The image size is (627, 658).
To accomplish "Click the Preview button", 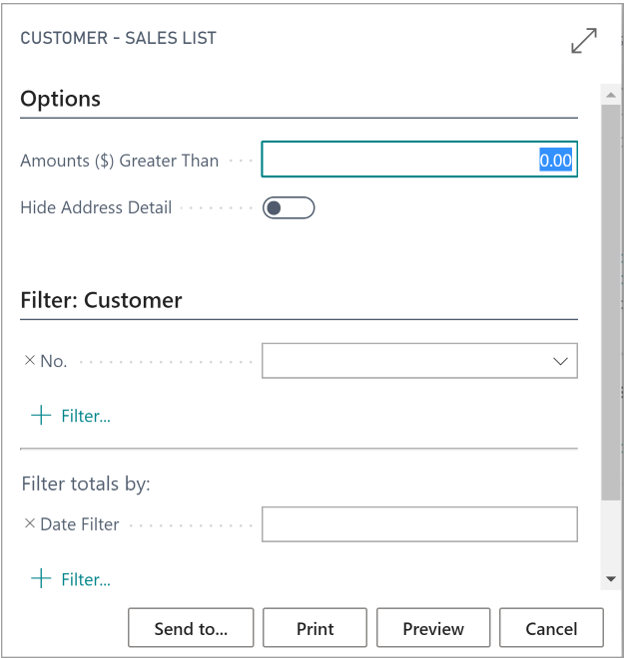I will 433,628.
